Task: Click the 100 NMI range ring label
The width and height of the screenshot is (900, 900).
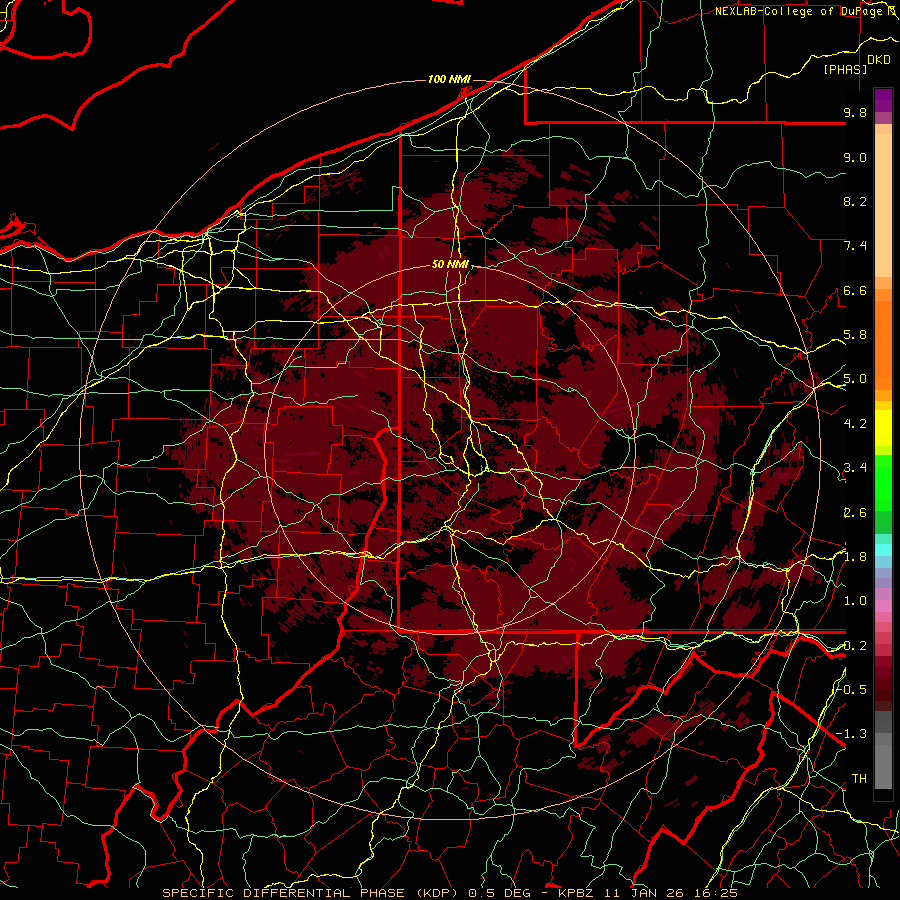Action: (x=449, y=79)
